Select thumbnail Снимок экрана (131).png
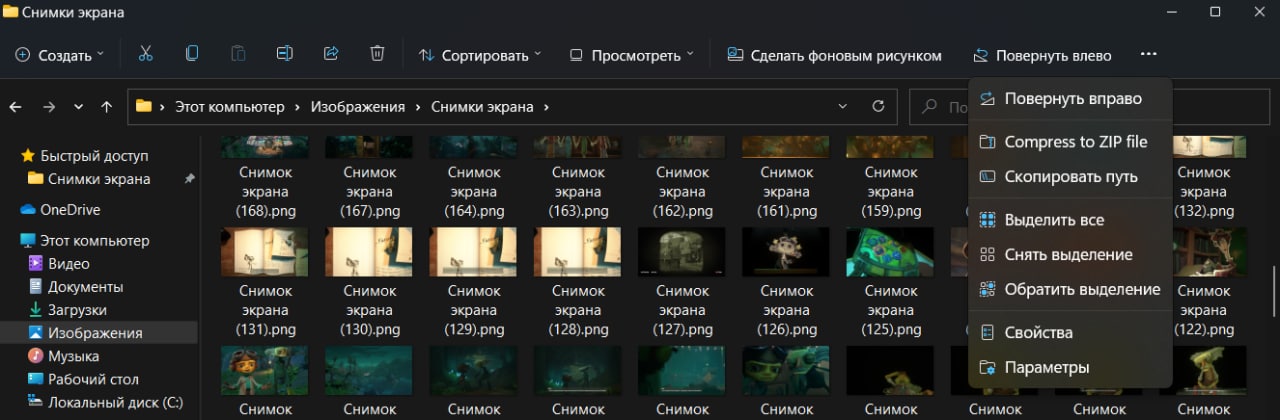The image size is (1280, 420). click(265, 251)
